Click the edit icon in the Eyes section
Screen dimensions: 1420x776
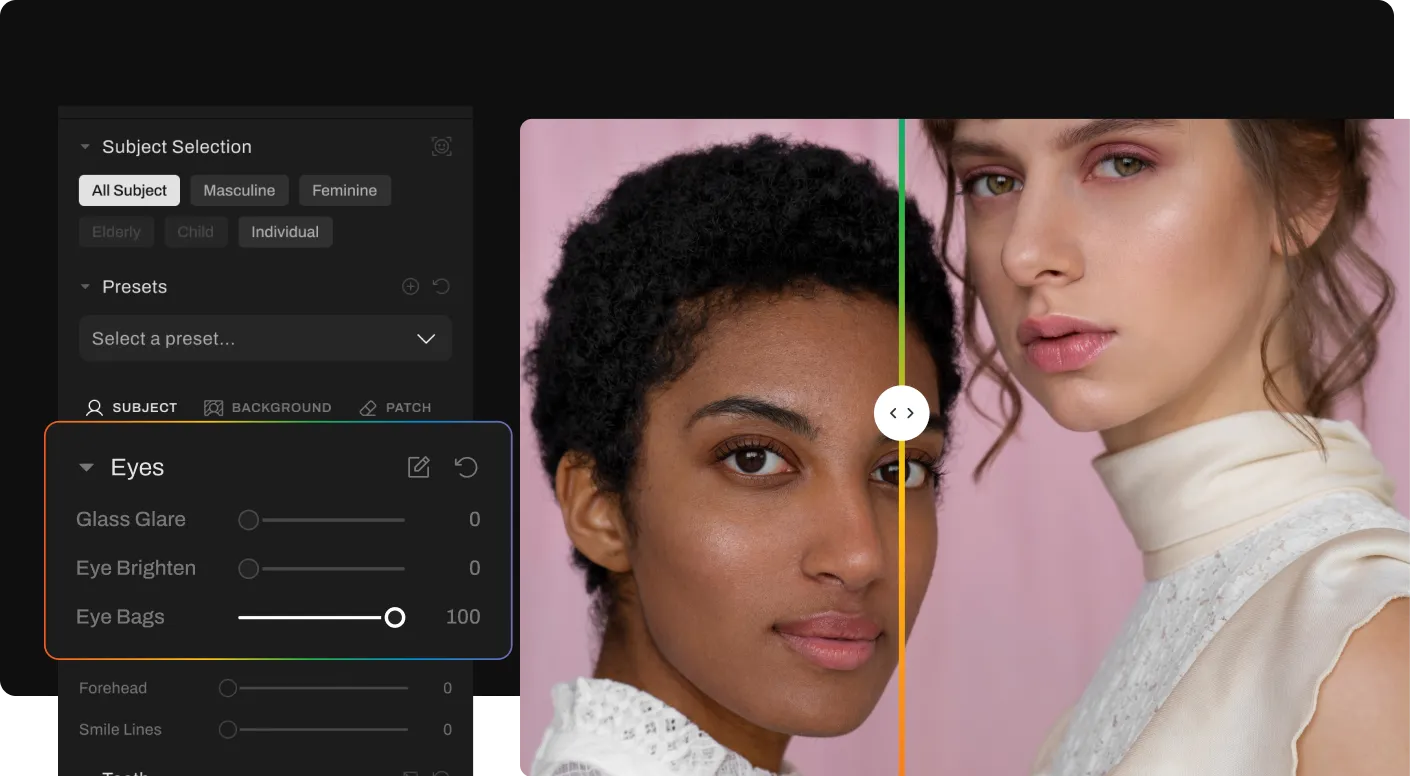tap(419, 467)
